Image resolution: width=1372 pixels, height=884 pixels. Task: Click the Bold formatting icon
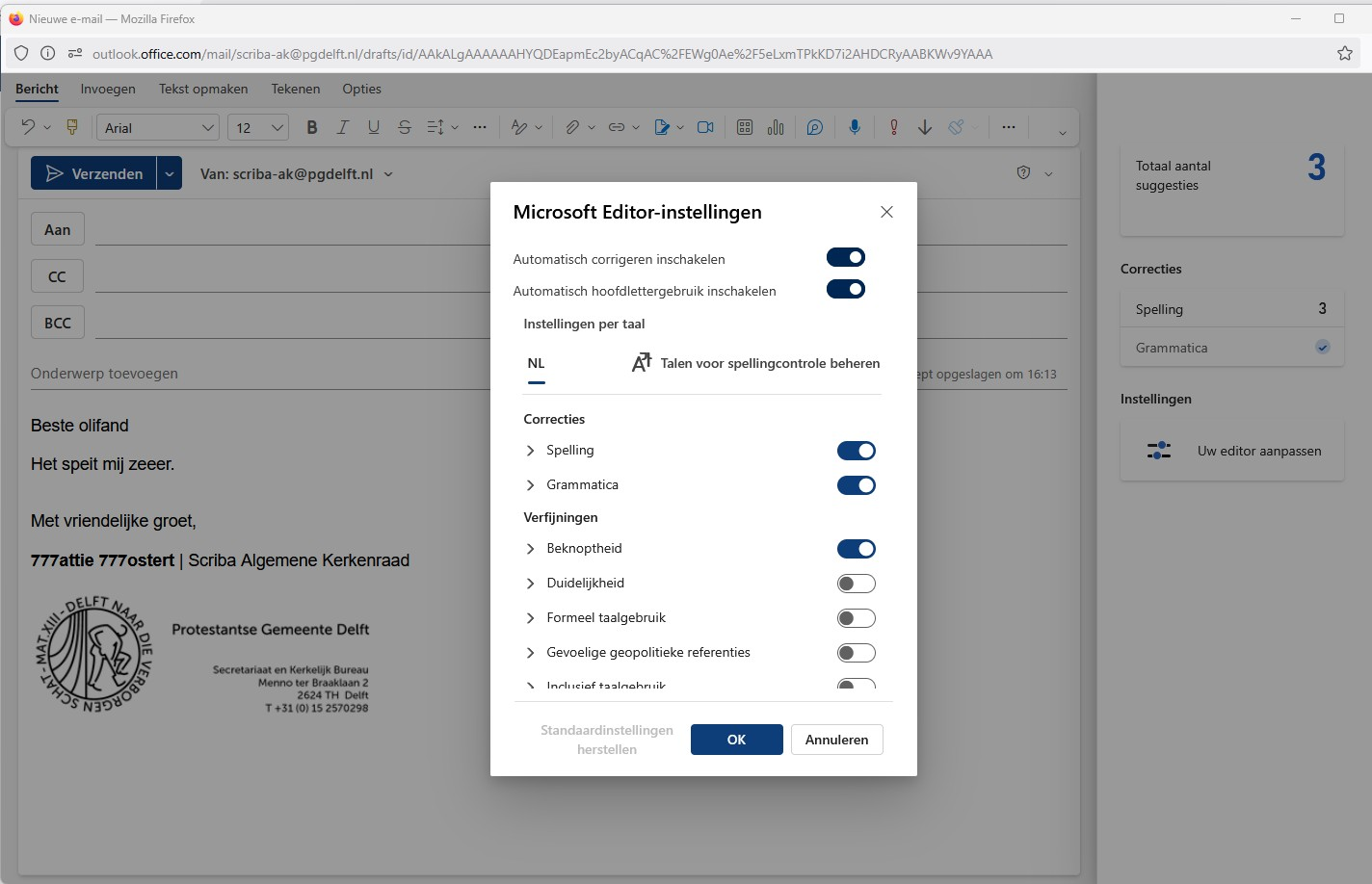click(x=311, y=127)
